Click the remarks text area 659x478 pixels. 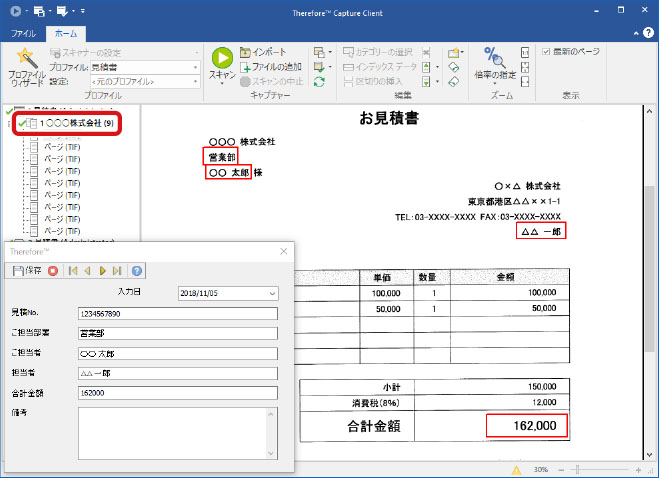point(175,433)
